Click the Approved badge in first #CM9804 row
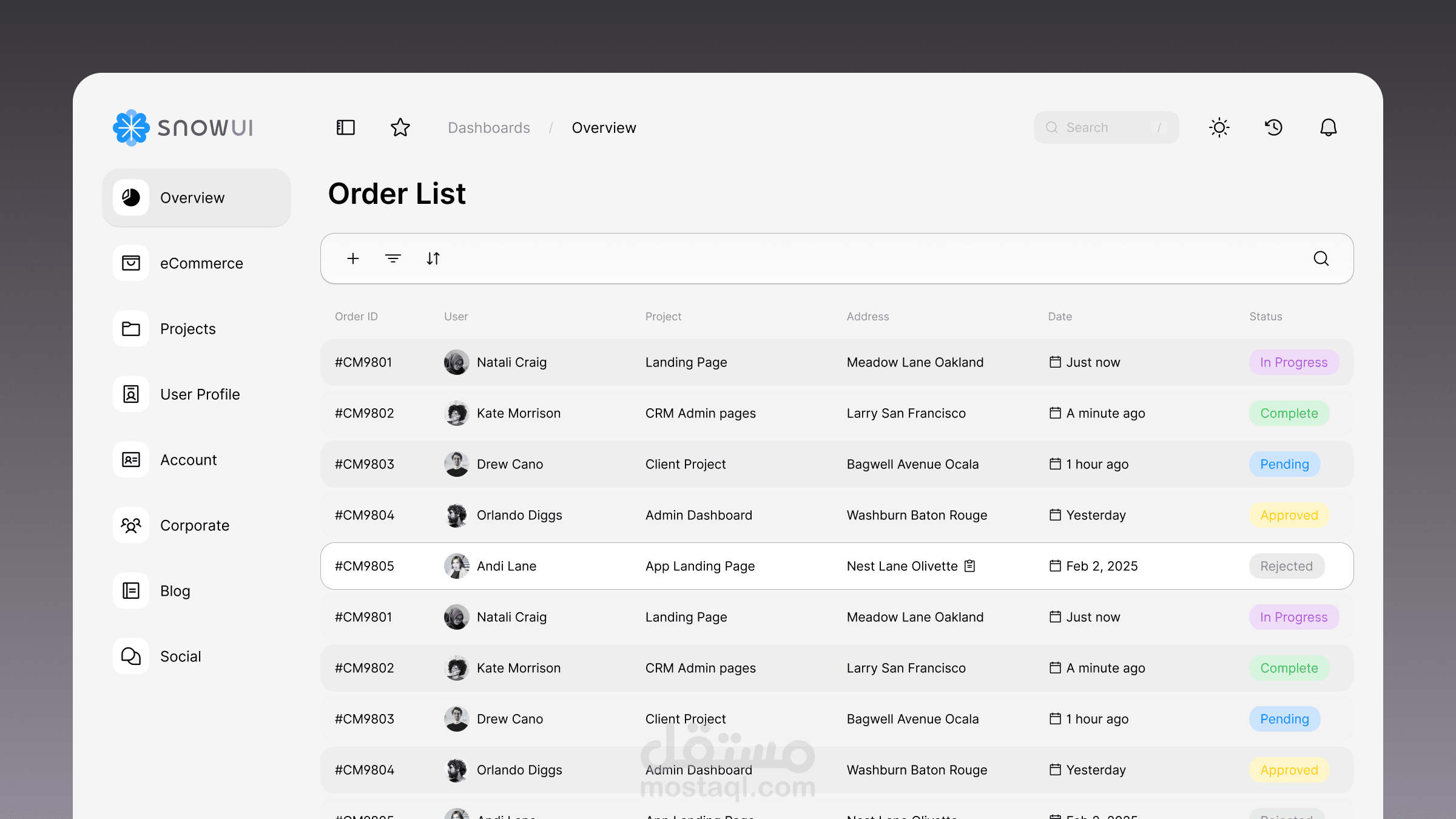Viewport: 1456px width, 819px height. pyautogui.click(x=1289, y=515)
